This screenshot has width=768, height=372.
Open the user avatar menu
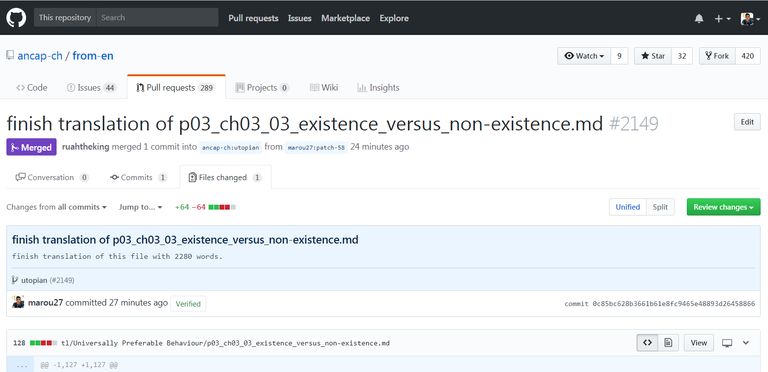tap(750, 19)
